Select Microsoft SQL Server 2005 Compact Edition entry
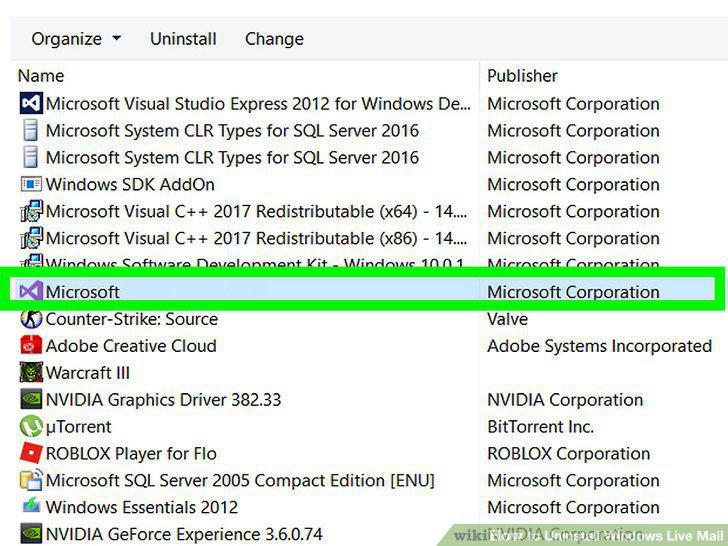Screen dimensions: 728x546 click(240, 481)
